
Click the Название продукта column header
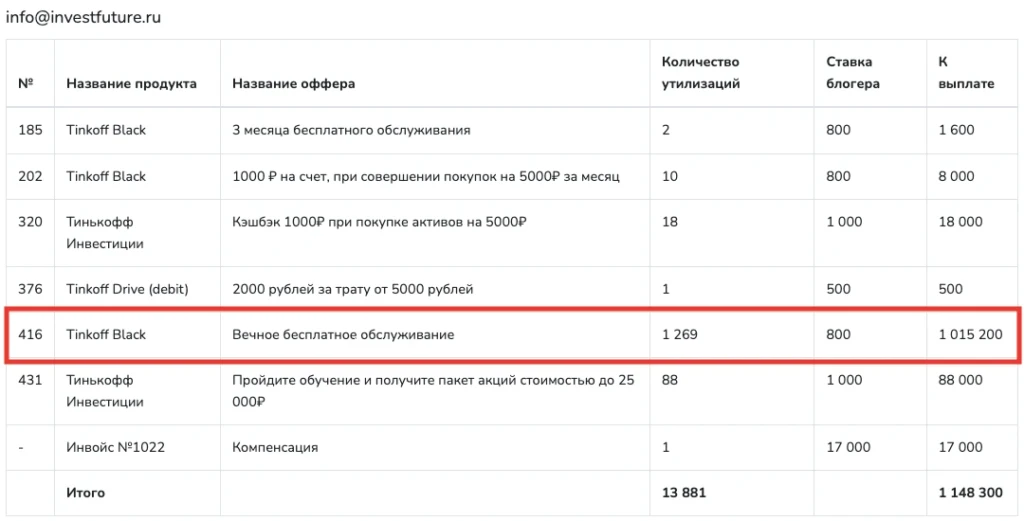coord(131,84)
